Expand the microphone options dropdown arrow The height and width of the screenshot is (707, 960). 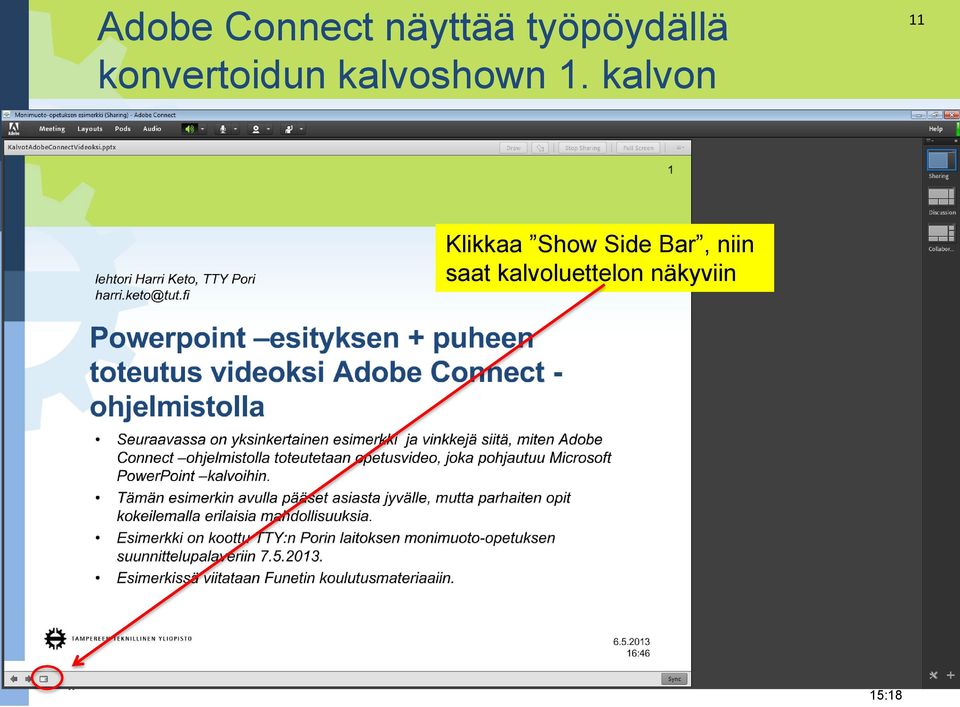pos(235,129)
